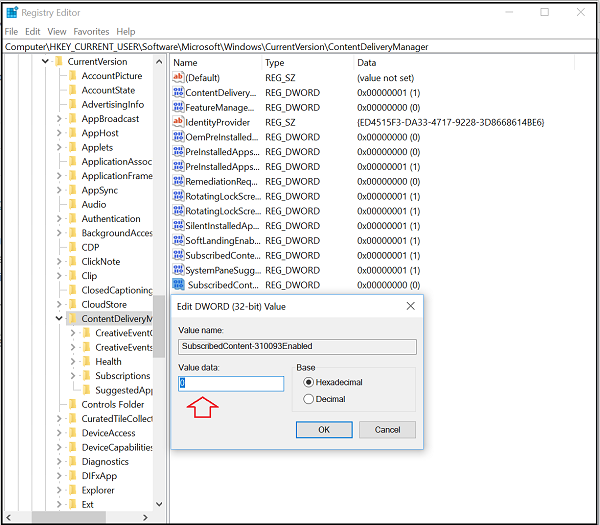Click the RemediationReq... DWORD icon
The width and height of the screenshot is (600, 525).
coord(178,181)
